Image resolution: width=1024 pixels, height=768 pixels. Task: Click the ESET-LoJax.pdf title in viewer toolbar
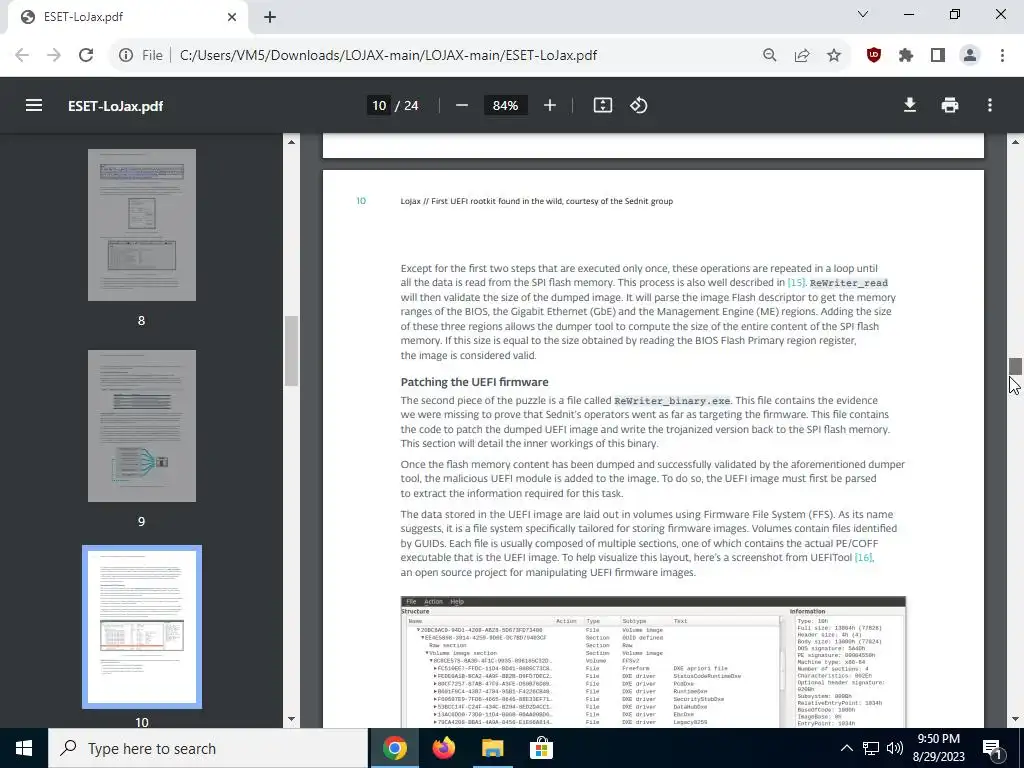click(x=115, y=106)
